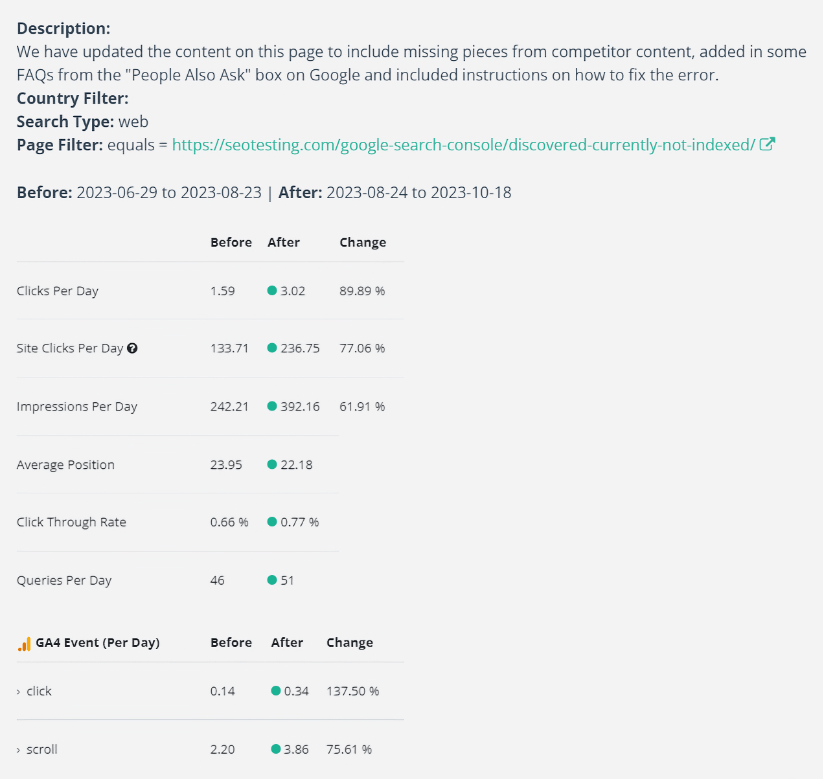Click the green dot beside scroll value 3.86
This screenshot has width=823, height=779.
(x=276, y=749)
